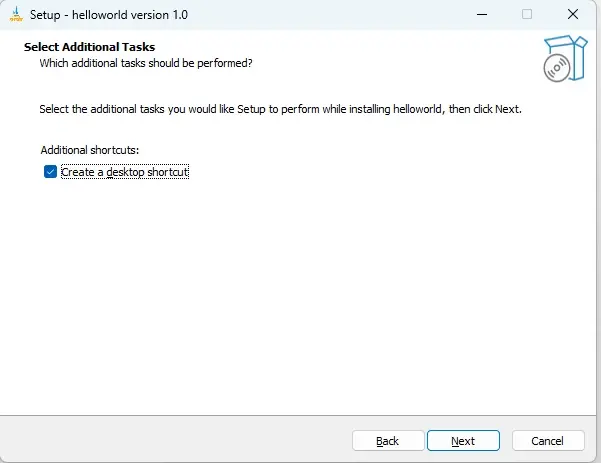Click the instruction sentence about additional tasks
The image size is (601, 463).
click(x=280, y=109)
